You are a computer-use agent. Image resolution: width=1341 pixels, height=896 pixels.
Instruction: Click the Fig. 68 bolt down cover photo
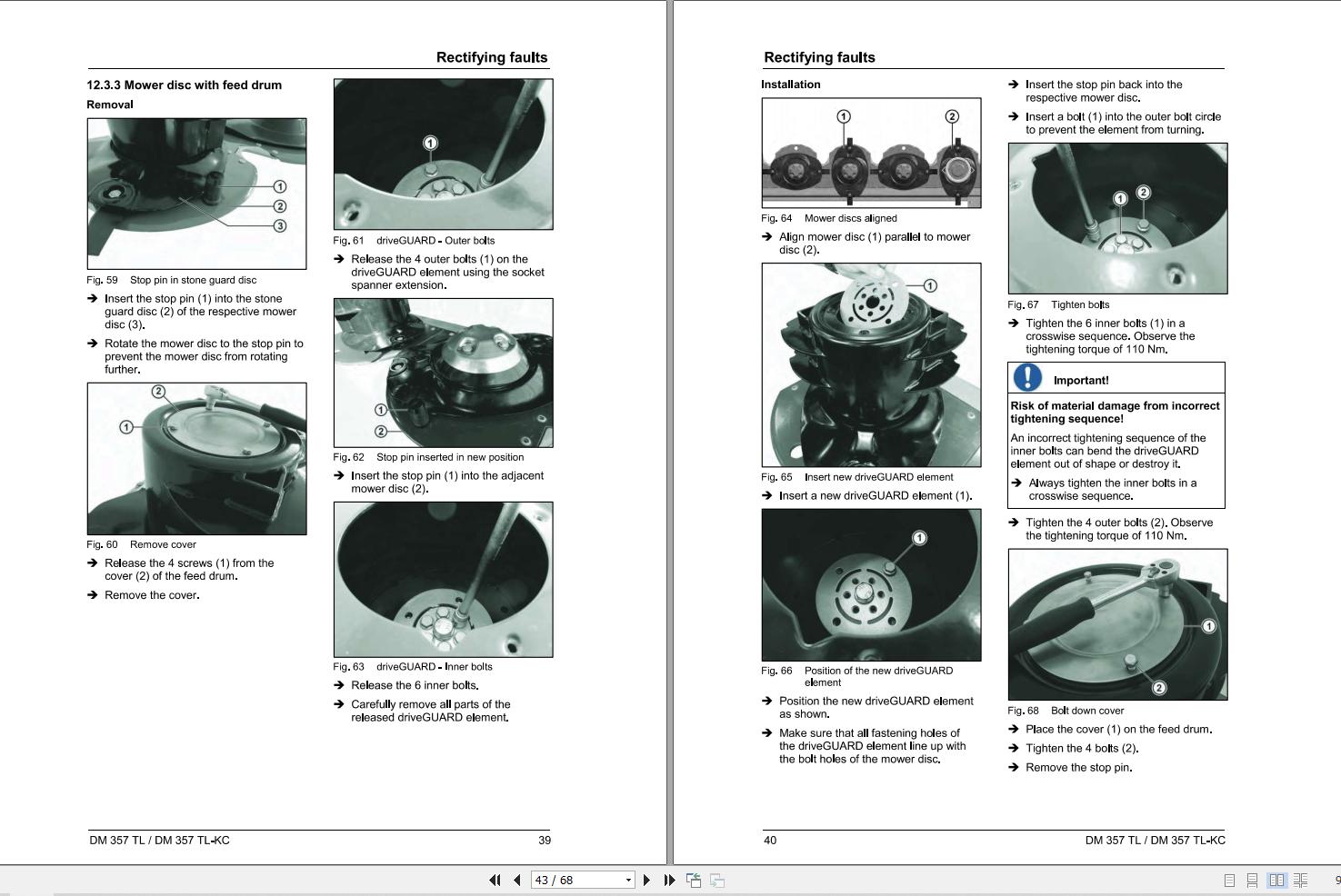click(1117, 624)
